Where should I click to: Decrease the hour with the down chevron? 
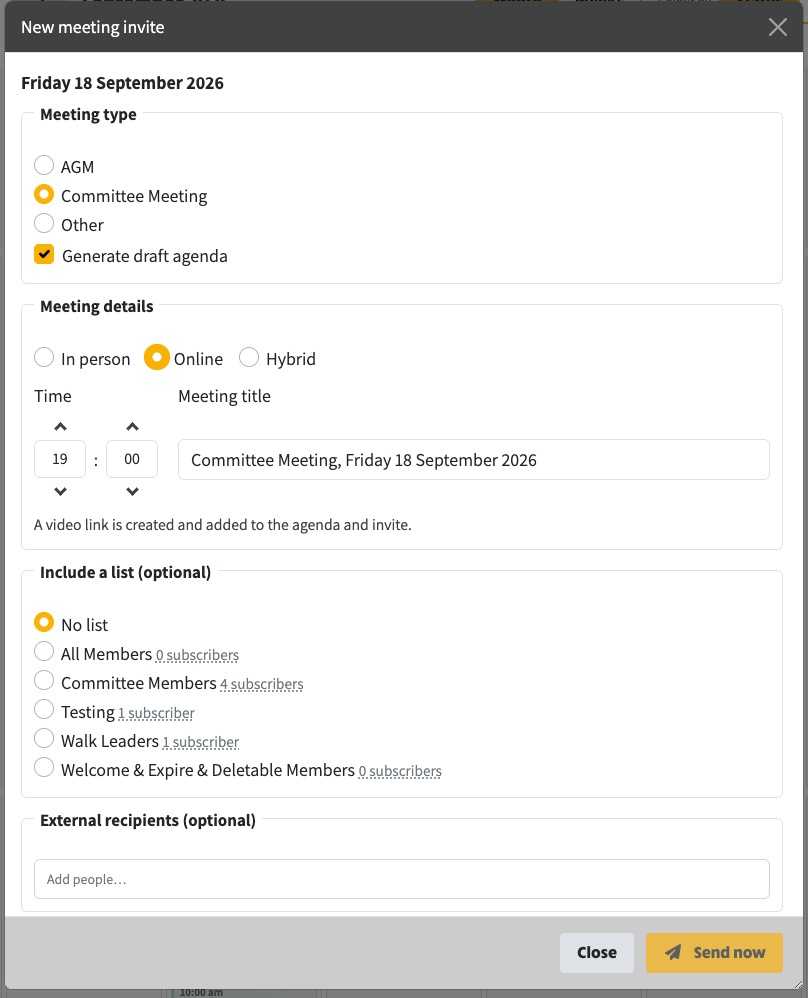[x=60, y=491]
